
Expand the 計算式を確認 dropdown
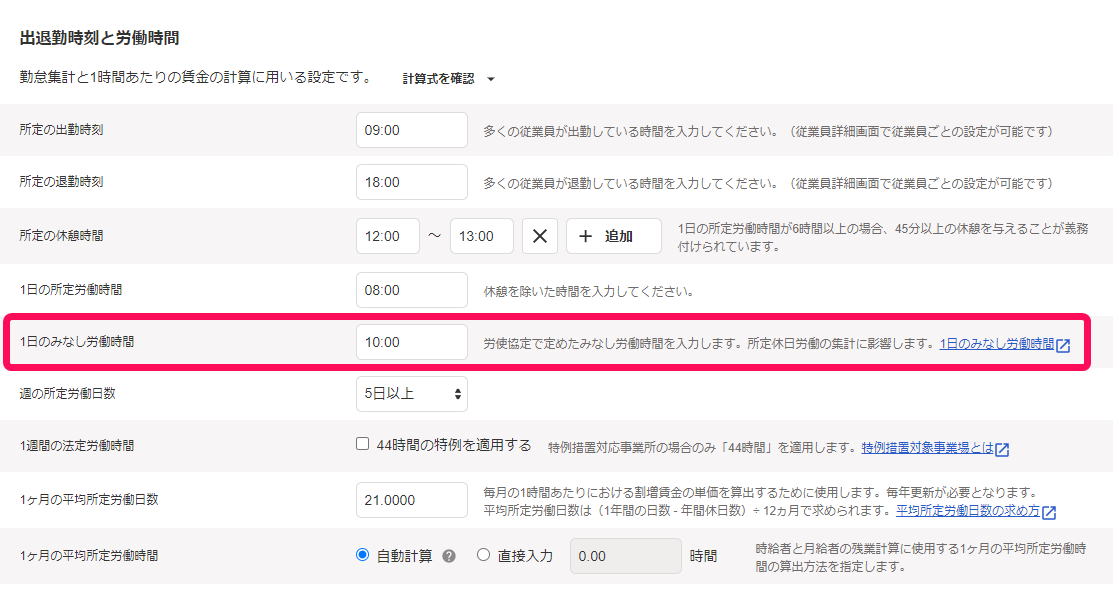pyautogui.click(x=449, y=79)
